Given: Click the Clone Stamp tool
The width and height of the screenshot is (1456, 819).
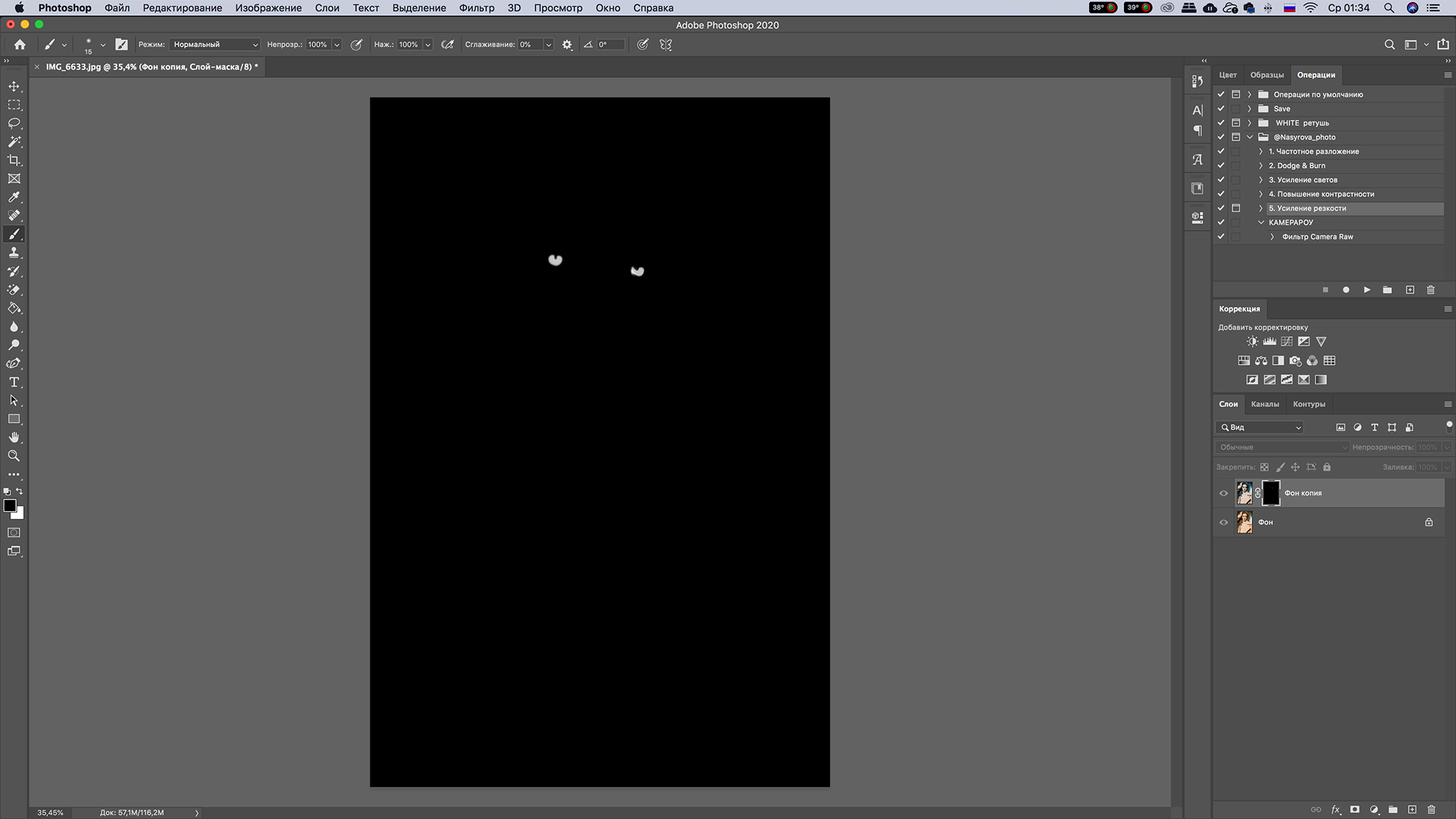Looking at the screenshot, I should pos(14,252).
